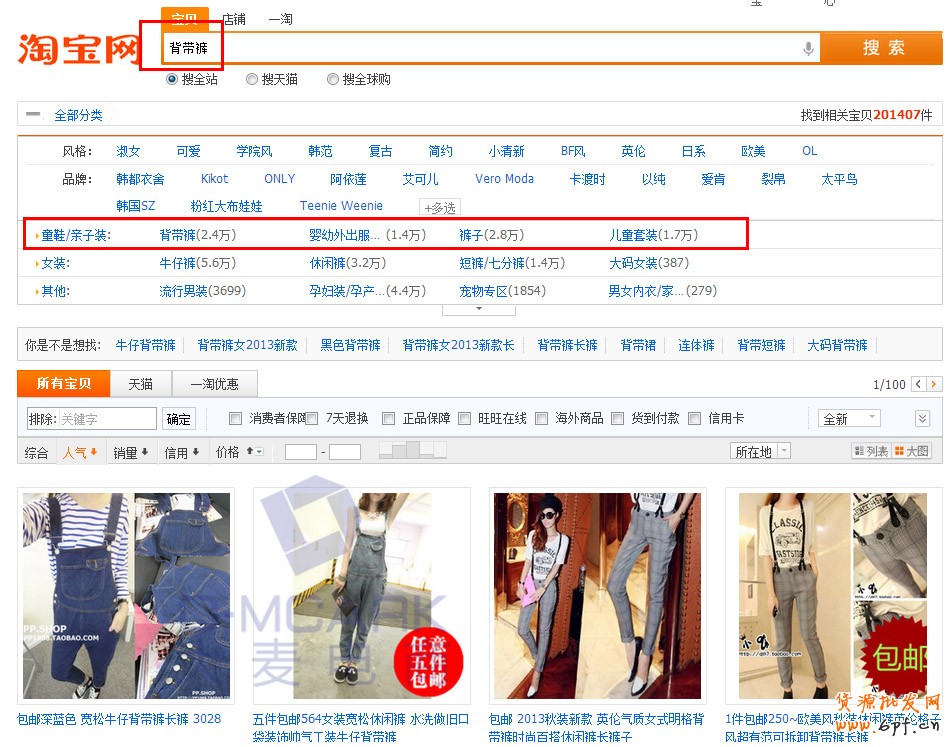Click the price range distribution bar
This screenshot has width=950, height=747.
(406, 452)
